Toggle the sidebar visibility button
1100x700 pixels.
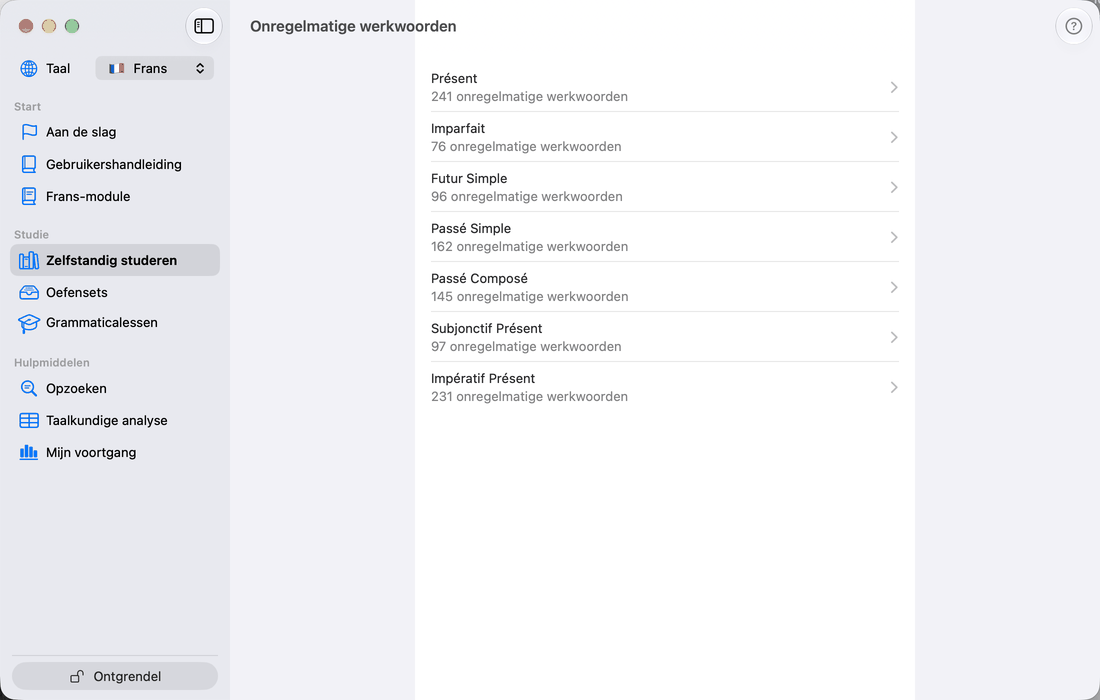coord(203,26)
